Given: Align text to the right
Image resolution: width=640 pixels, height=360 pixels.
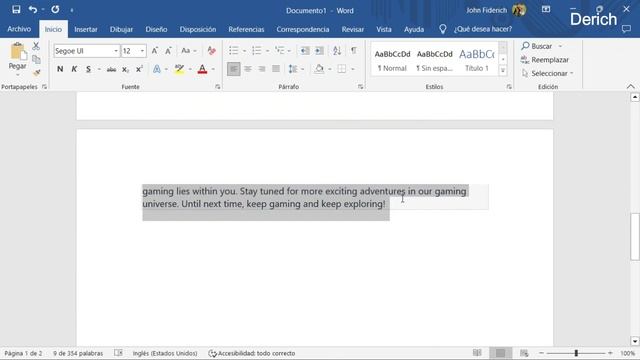Looking at the screenshot, I should coord(262,69).
